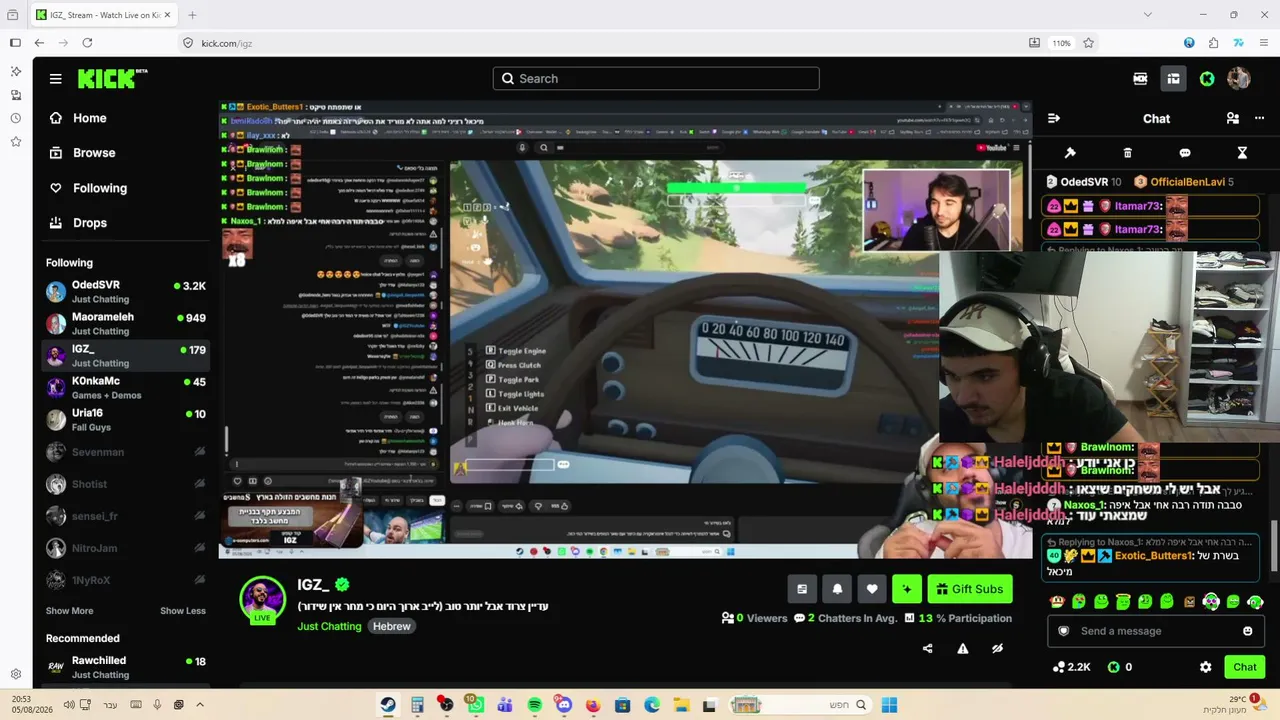Open Maorameleh channel in Following list
The height and width of the screenshot is (720, 1280).
click(126, 323)
